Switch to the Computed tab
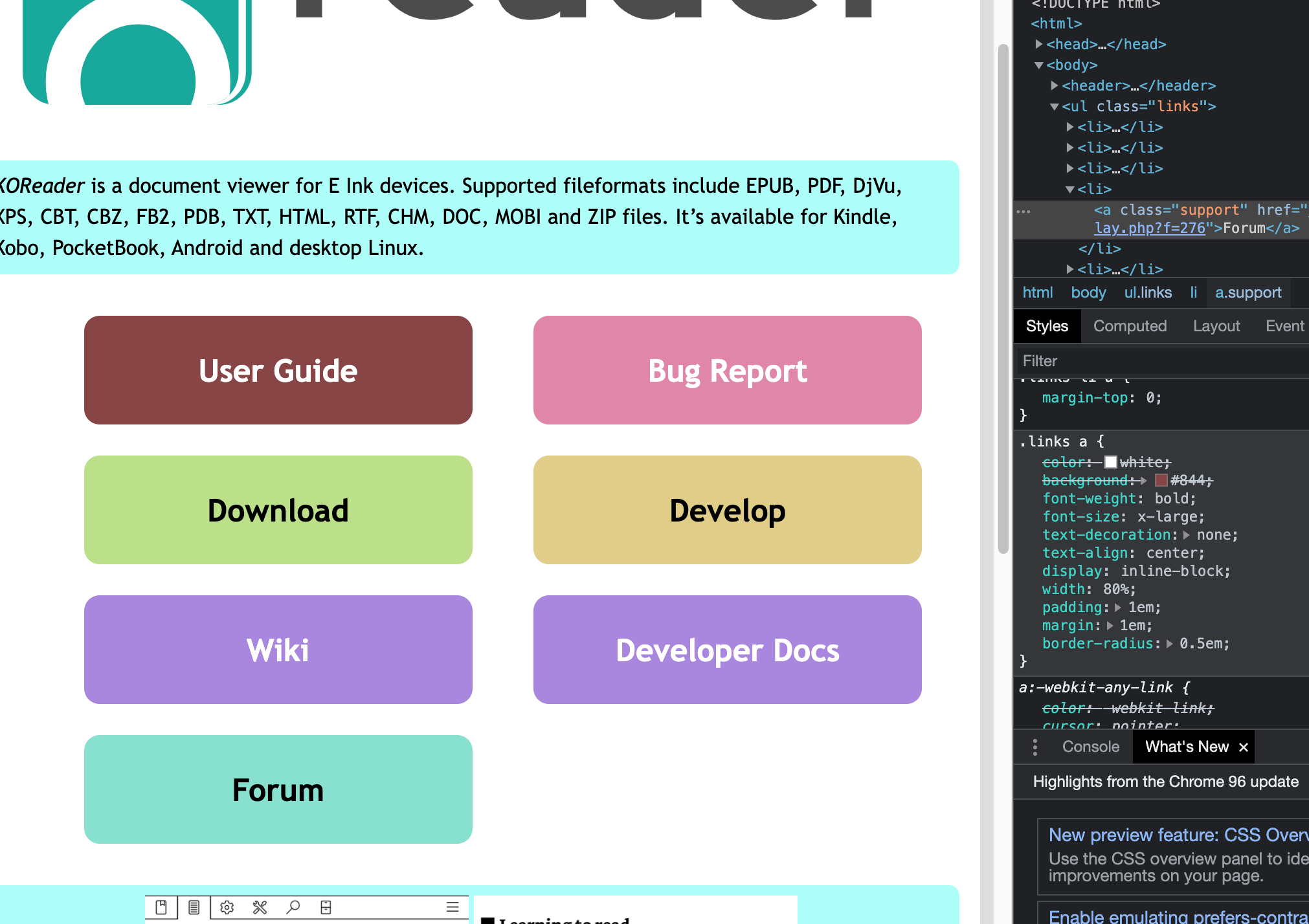 point(1130,326)
